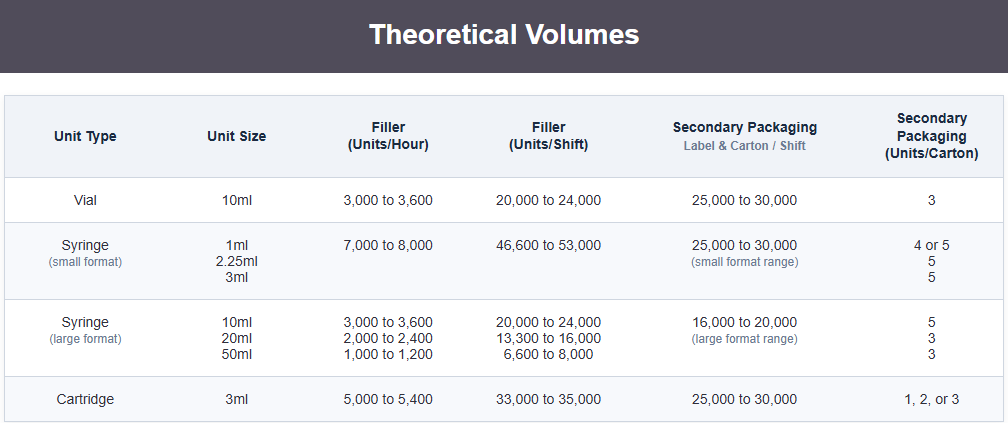Select the Syringe large format cell
The image size is (1008, 423).
pyautogui.click(x=85, y=329)
